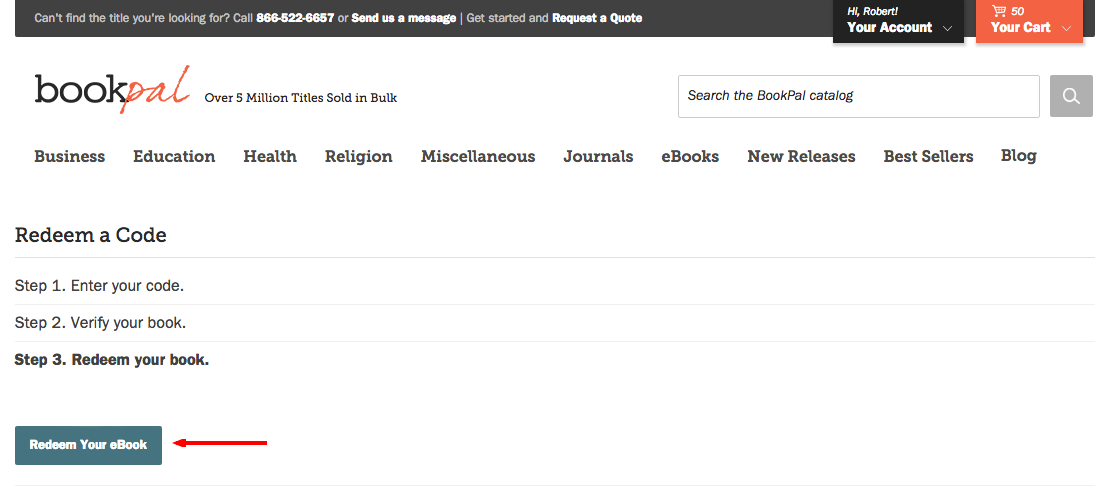Open the Health category
1110x493 pixels.
pos(270,157)
